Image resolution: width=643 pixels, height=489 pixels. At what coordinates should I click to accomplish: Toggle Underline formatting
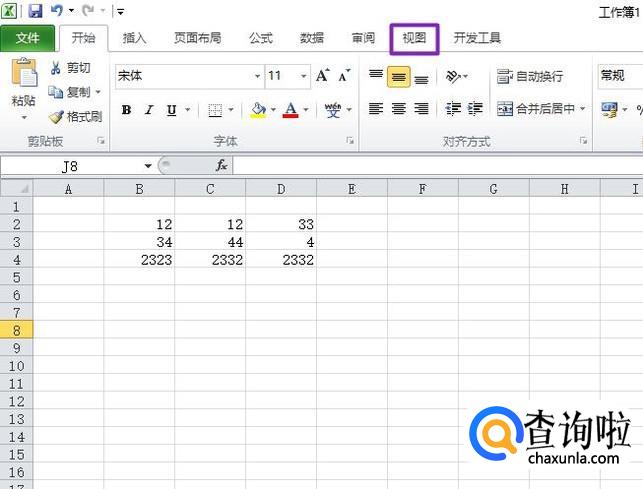click(x=172, y=110)
